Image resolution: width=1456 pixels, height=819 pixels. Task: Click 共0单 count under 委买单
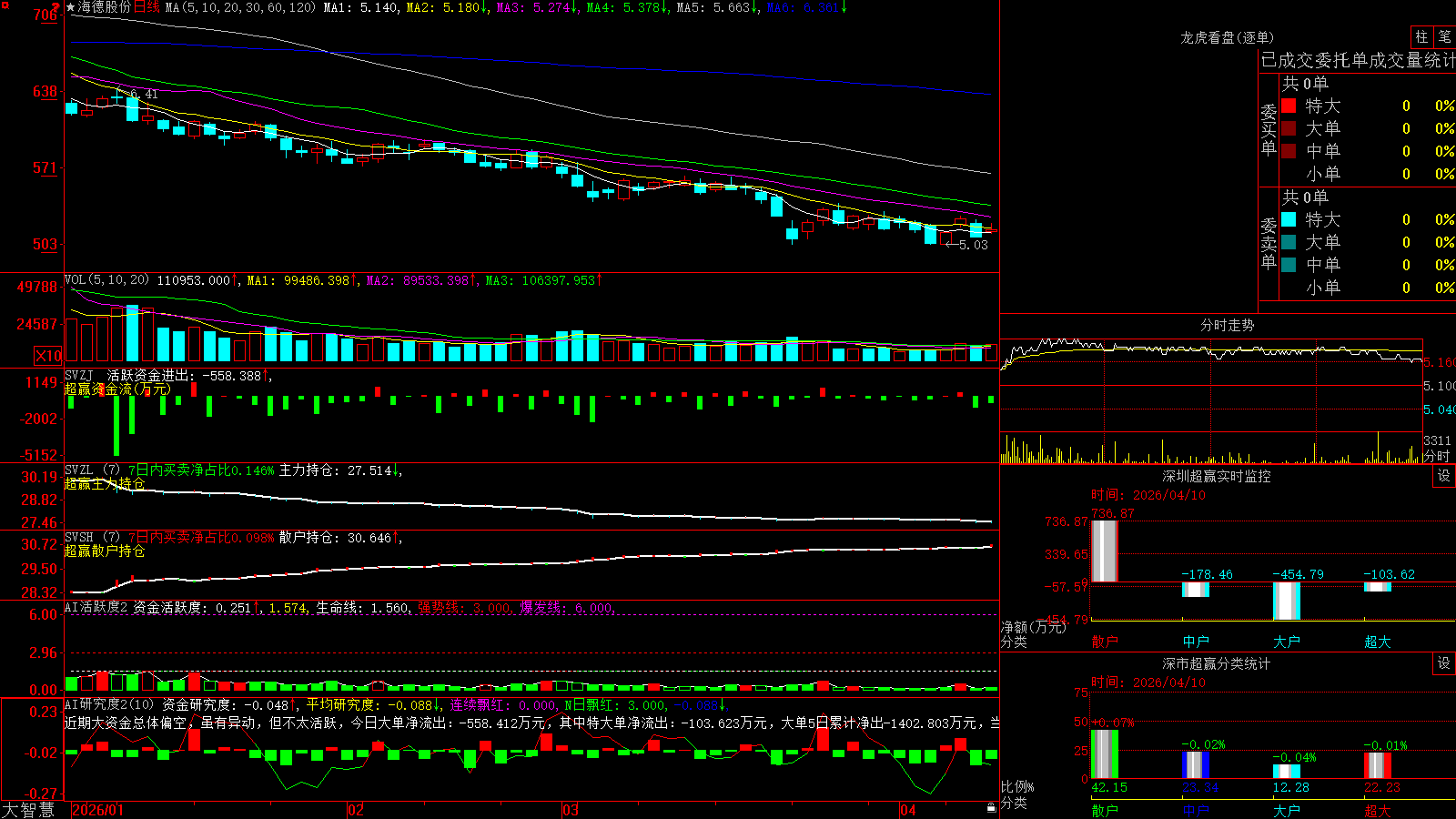(1305, 84)
